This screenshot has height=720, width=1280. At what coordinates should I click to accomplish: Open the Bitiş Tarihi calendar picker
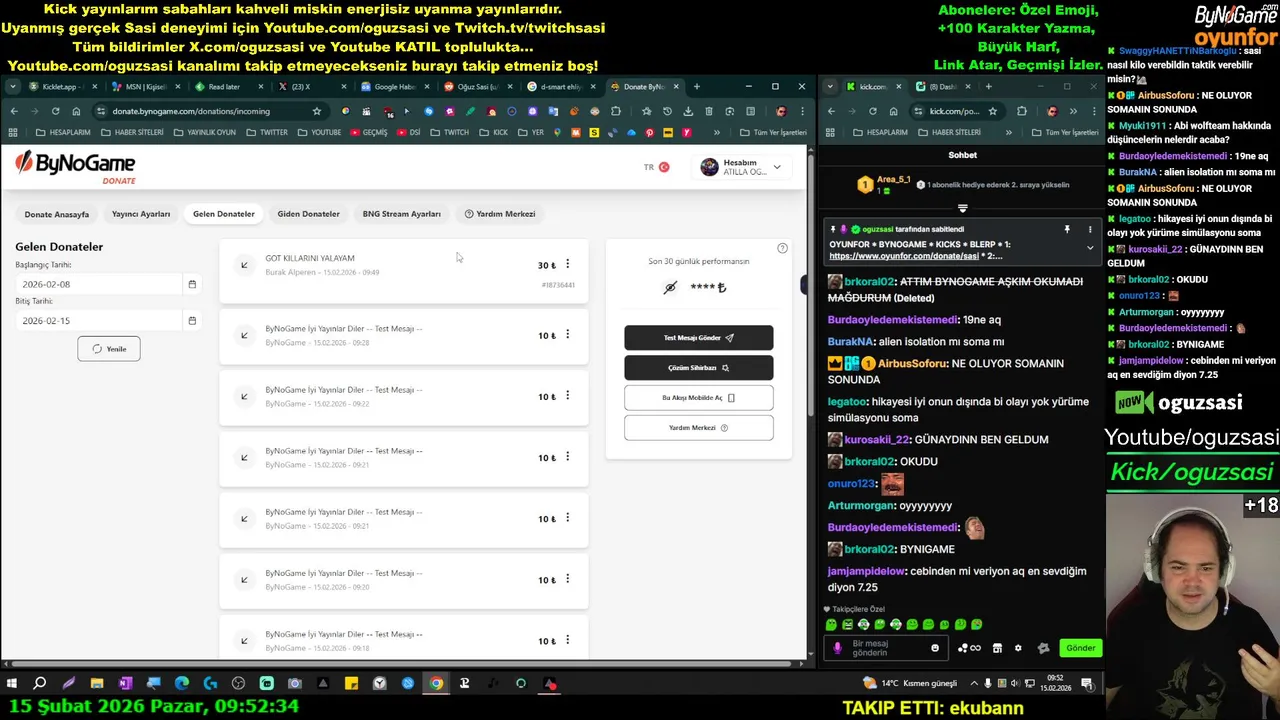pyautogui.click(x=192, y=320)
